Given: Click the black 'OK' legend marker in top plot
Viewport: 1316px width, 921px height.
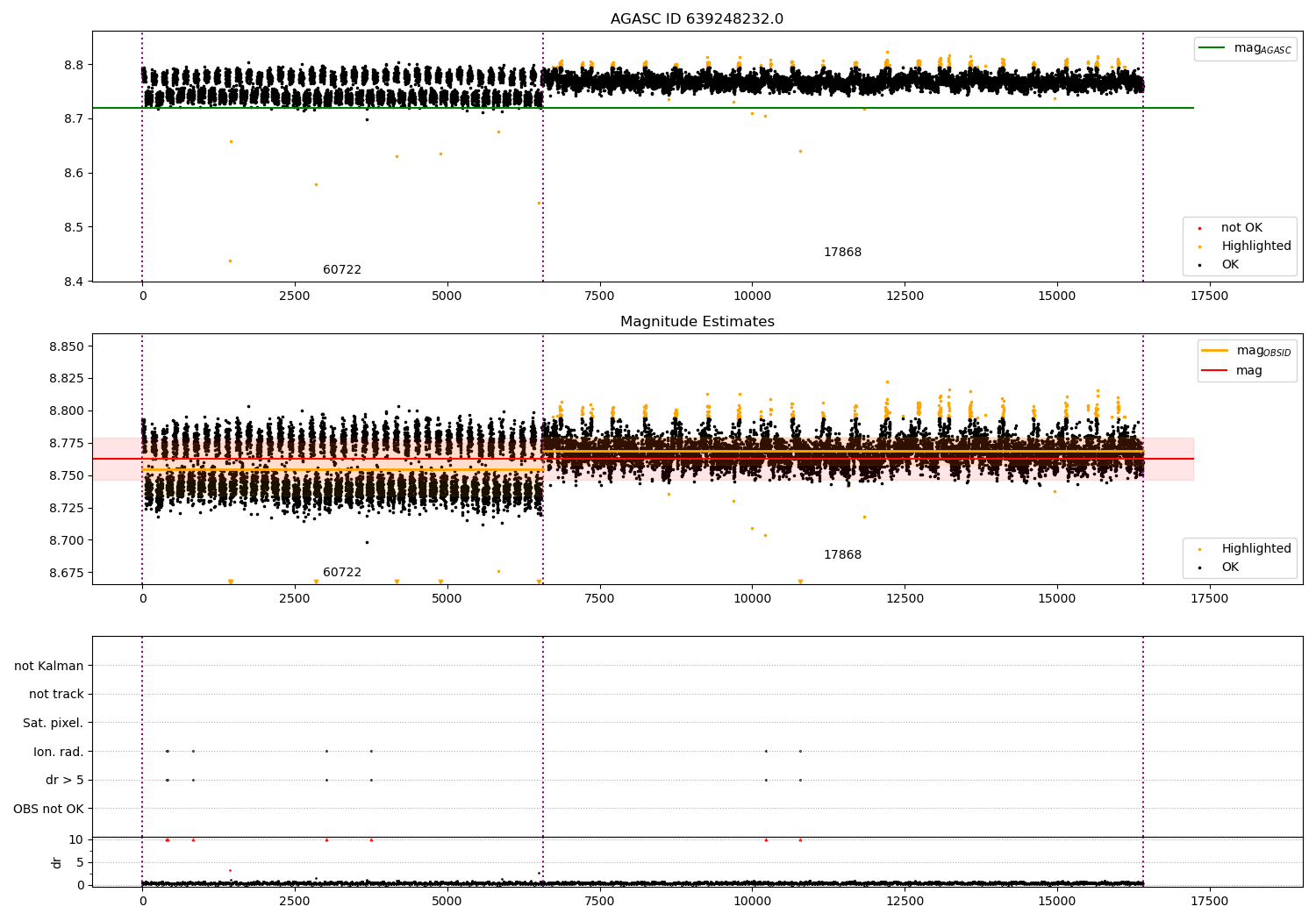Looking at the screenshot, I should click(x=1199, y=265).
